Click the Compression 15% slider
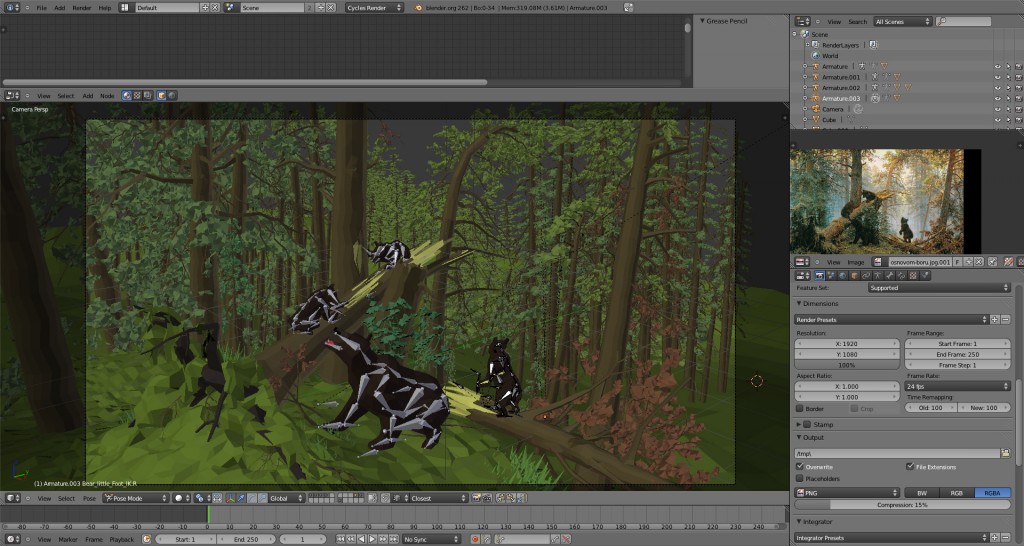Viewport: 1024px width, 546px height. (x=903, y=505)
